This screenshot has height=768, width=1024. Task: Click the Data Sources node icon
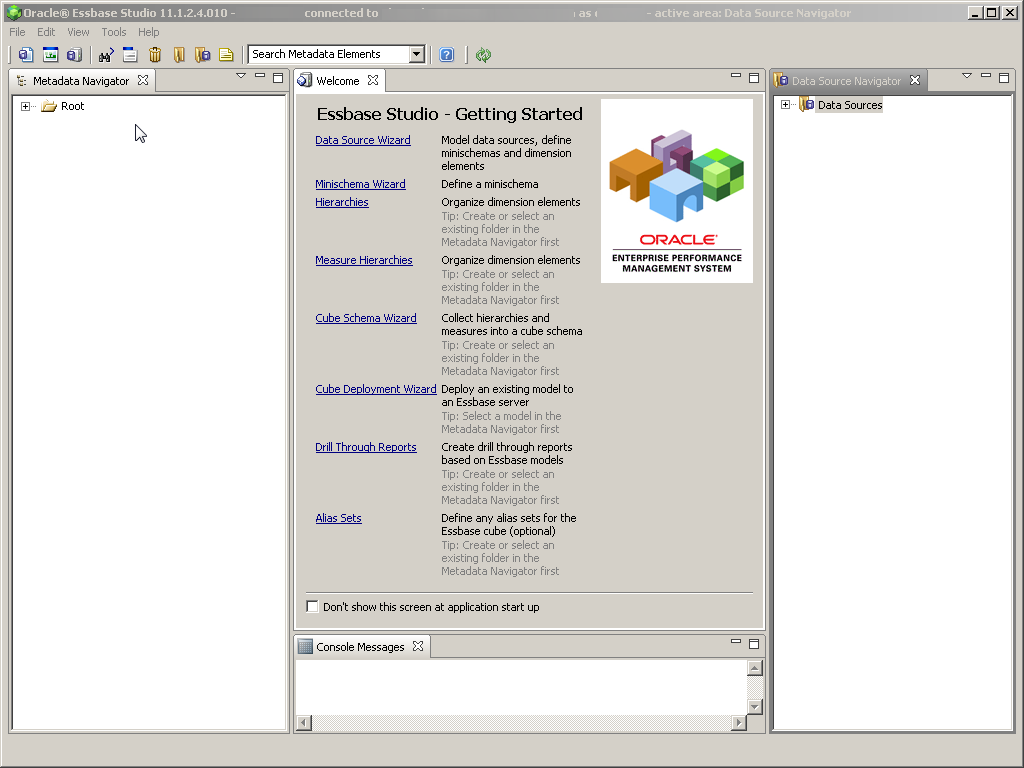coord(807,104)
